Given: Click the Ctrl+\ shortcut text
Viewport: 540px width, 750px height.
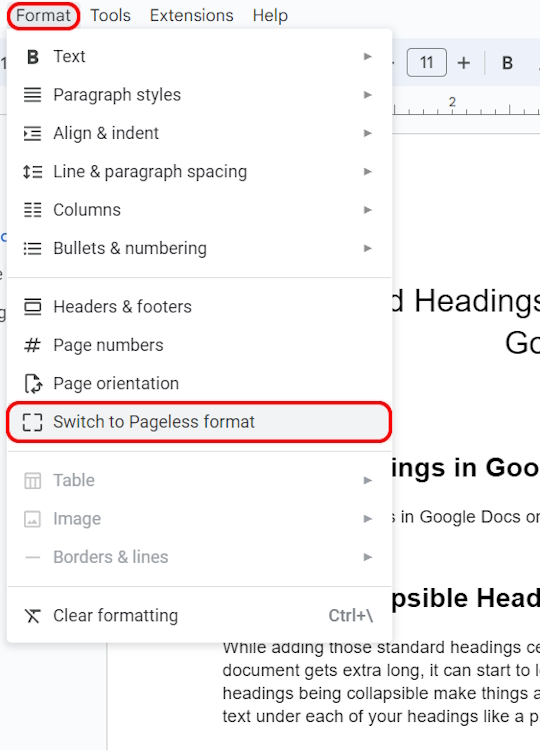Looking at the screenshot, I should (x=351, y=616).
